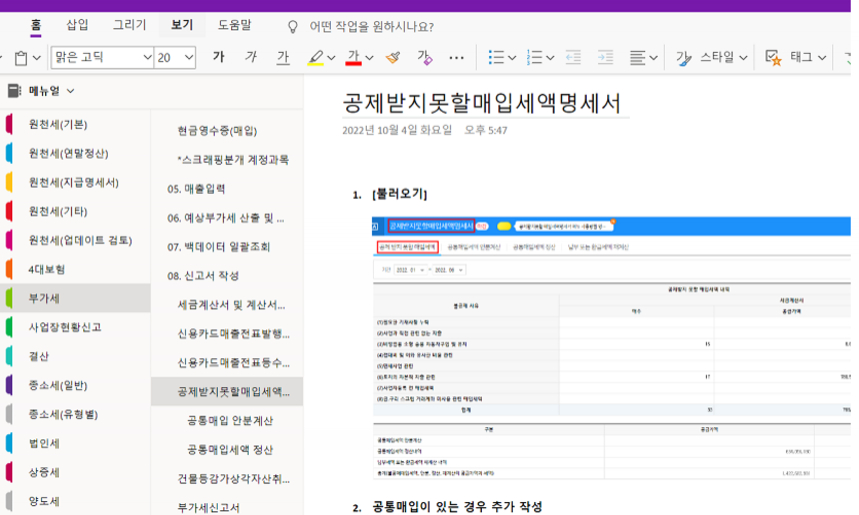Open the 양도세 section
This screenshot has height=515, width=859.
point(76,501)
